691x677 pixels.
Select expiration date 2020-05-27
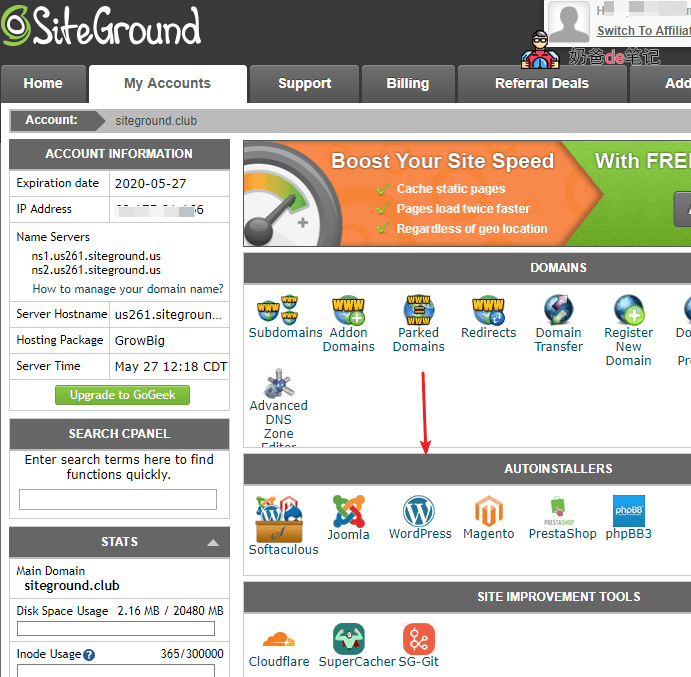tap(151, 184)
